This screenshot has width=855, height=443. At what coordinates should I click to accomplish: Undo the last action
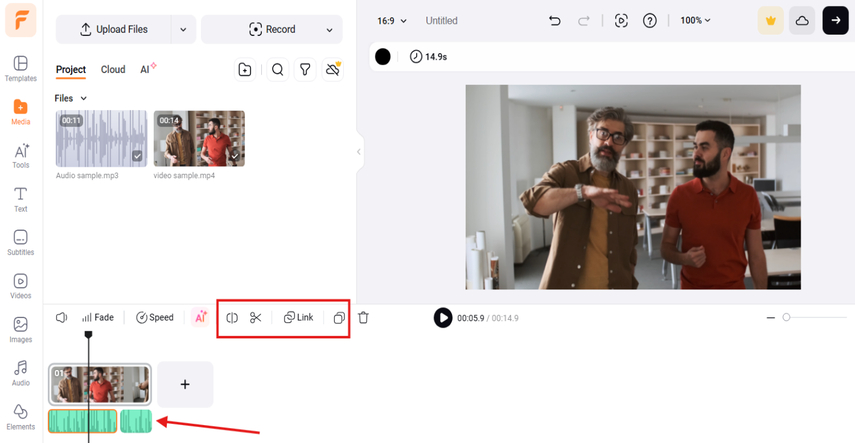[x=555, y=21]
